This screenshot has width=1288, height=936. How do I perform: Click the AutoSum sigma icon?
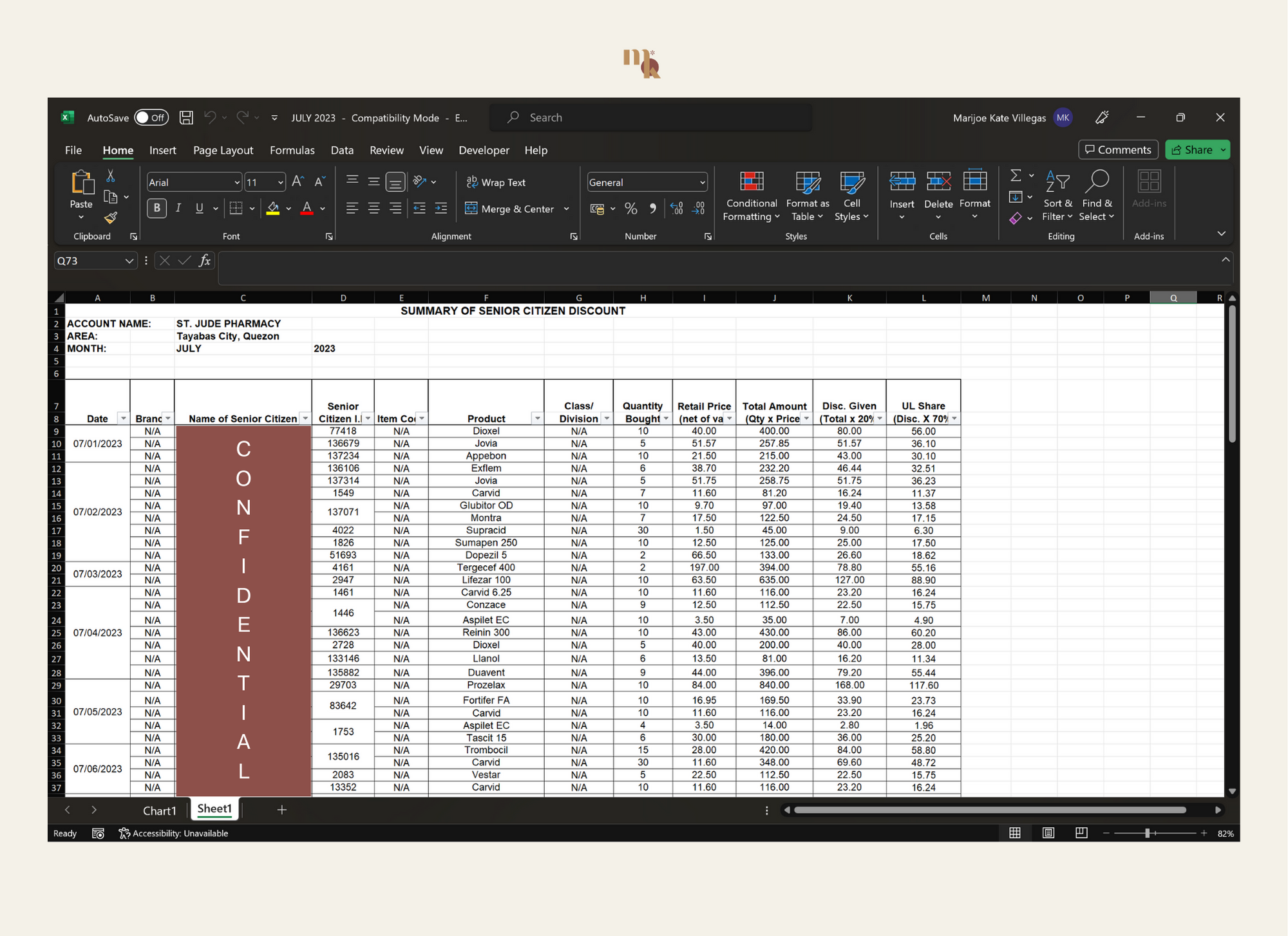(x=1016, y=175)
